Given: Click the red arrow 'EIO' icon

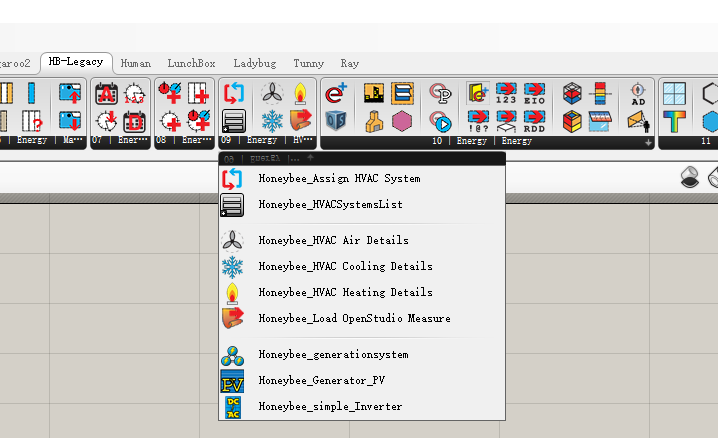Looking at the screenshot, I should pos(534,94).
